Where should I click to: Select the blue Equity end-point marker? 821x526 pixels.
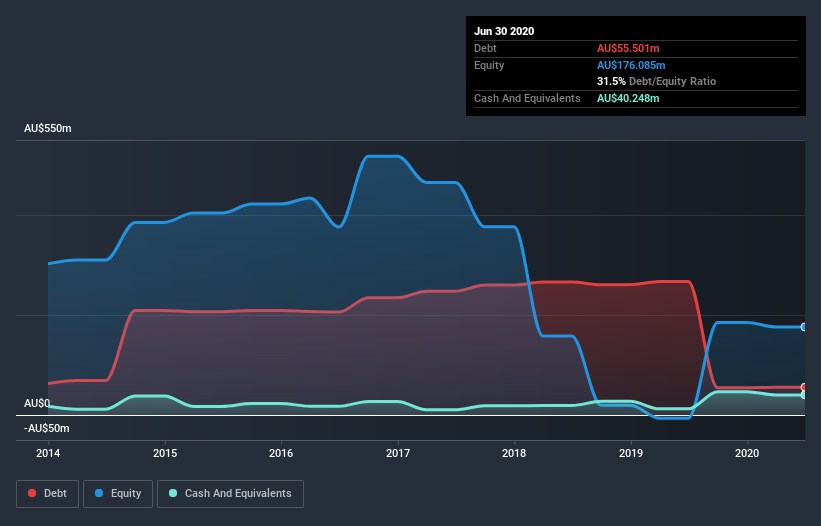(x=804, y=327)
